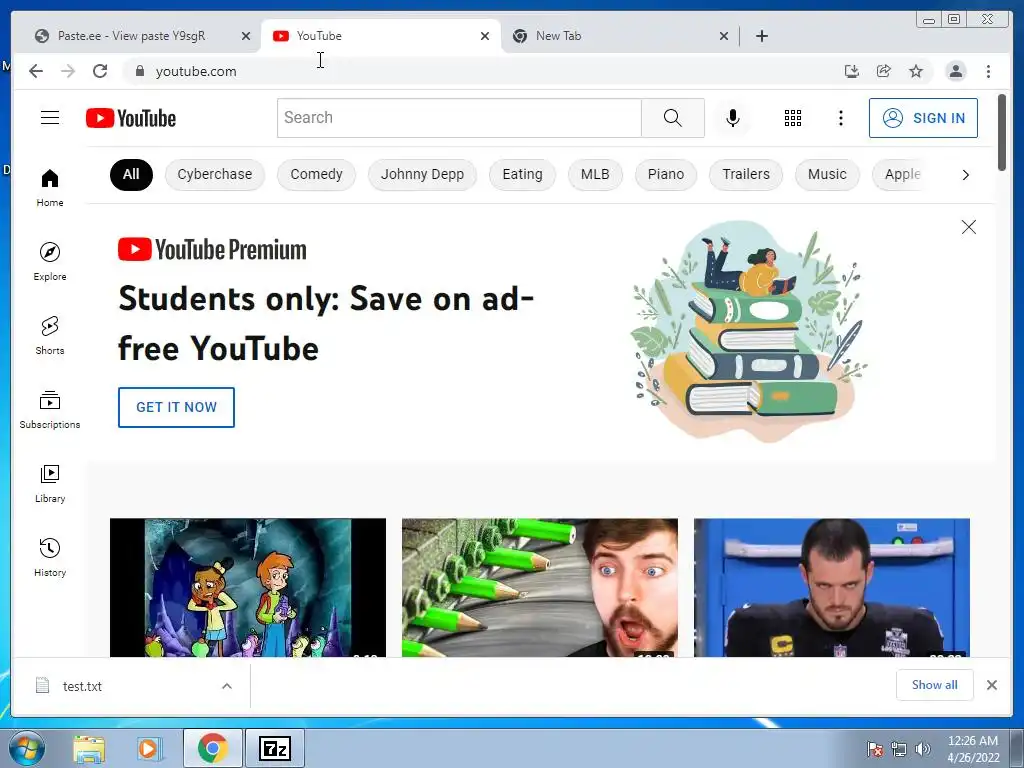Start voice search with microphone icon
The width and height of the screenshot is (1024, 768).
733,118
